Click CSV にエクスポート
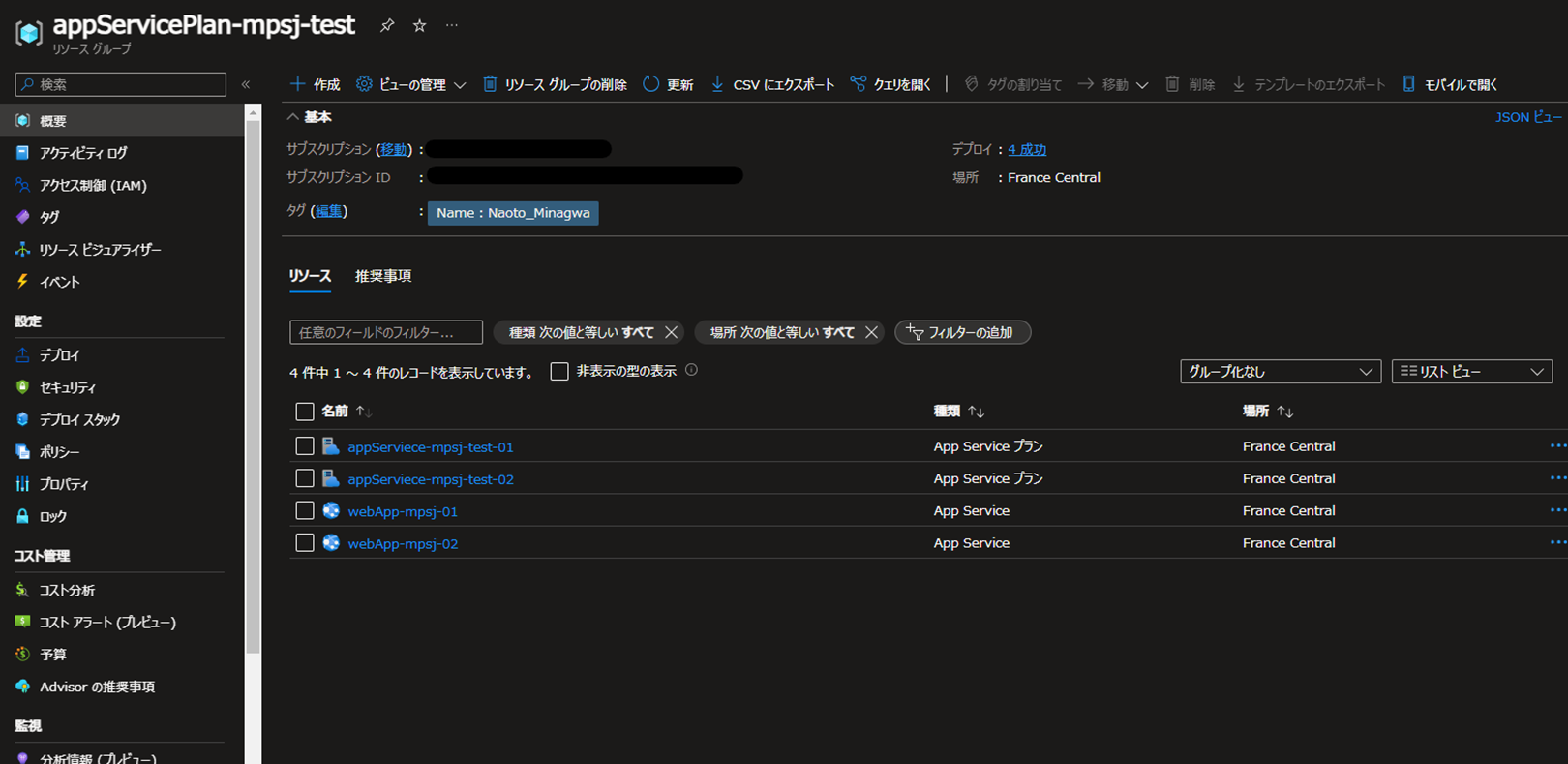This screenshot has height=764, width=1568. click(772, 84)
